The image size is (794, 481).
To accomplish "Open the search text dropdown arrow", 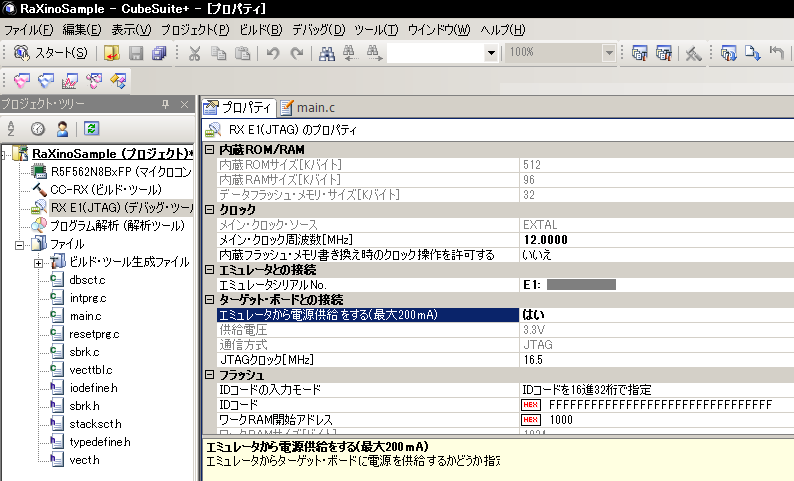I will [x=491, y=53].
